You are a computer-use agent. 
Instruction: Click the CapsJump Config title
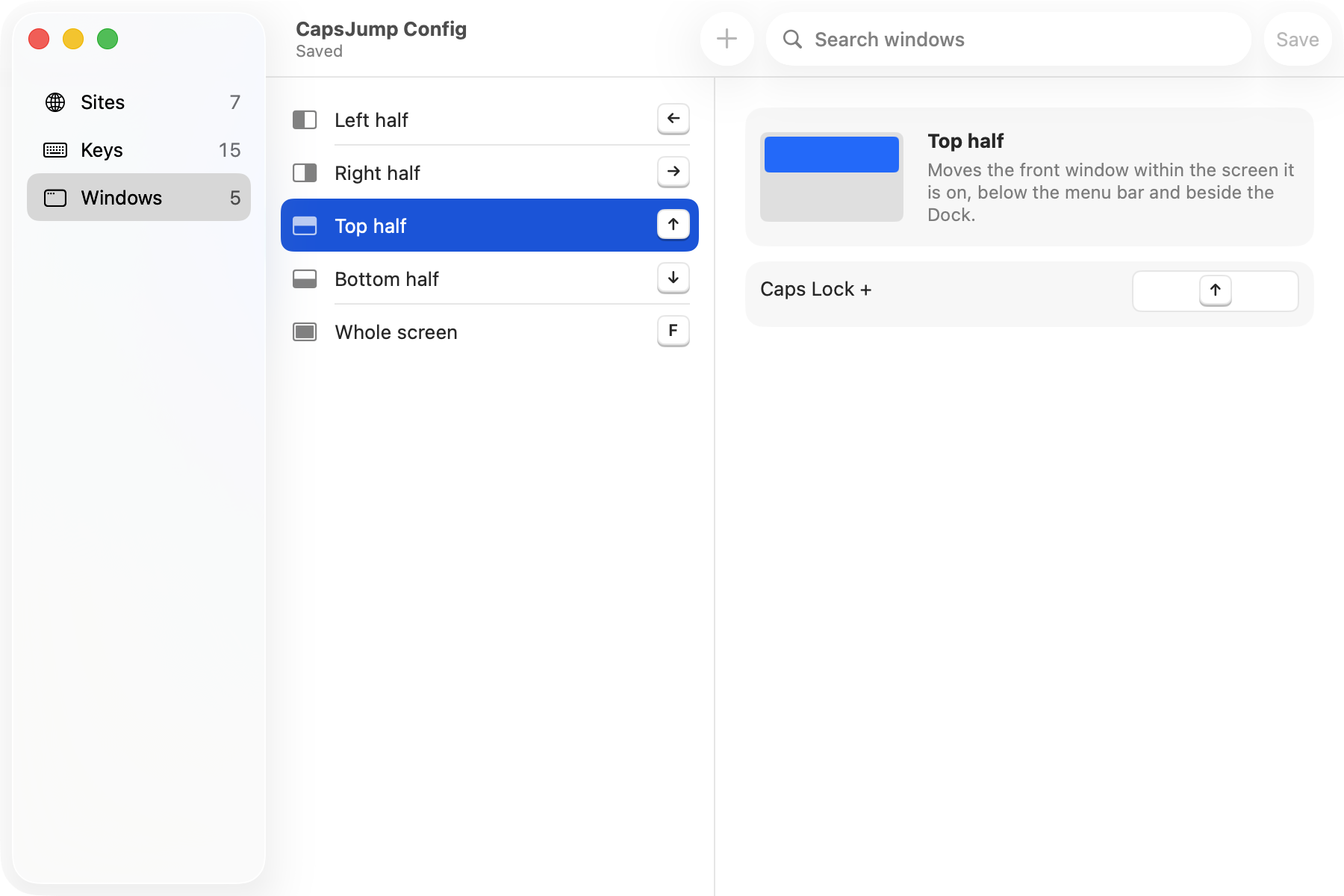[381, 29]
